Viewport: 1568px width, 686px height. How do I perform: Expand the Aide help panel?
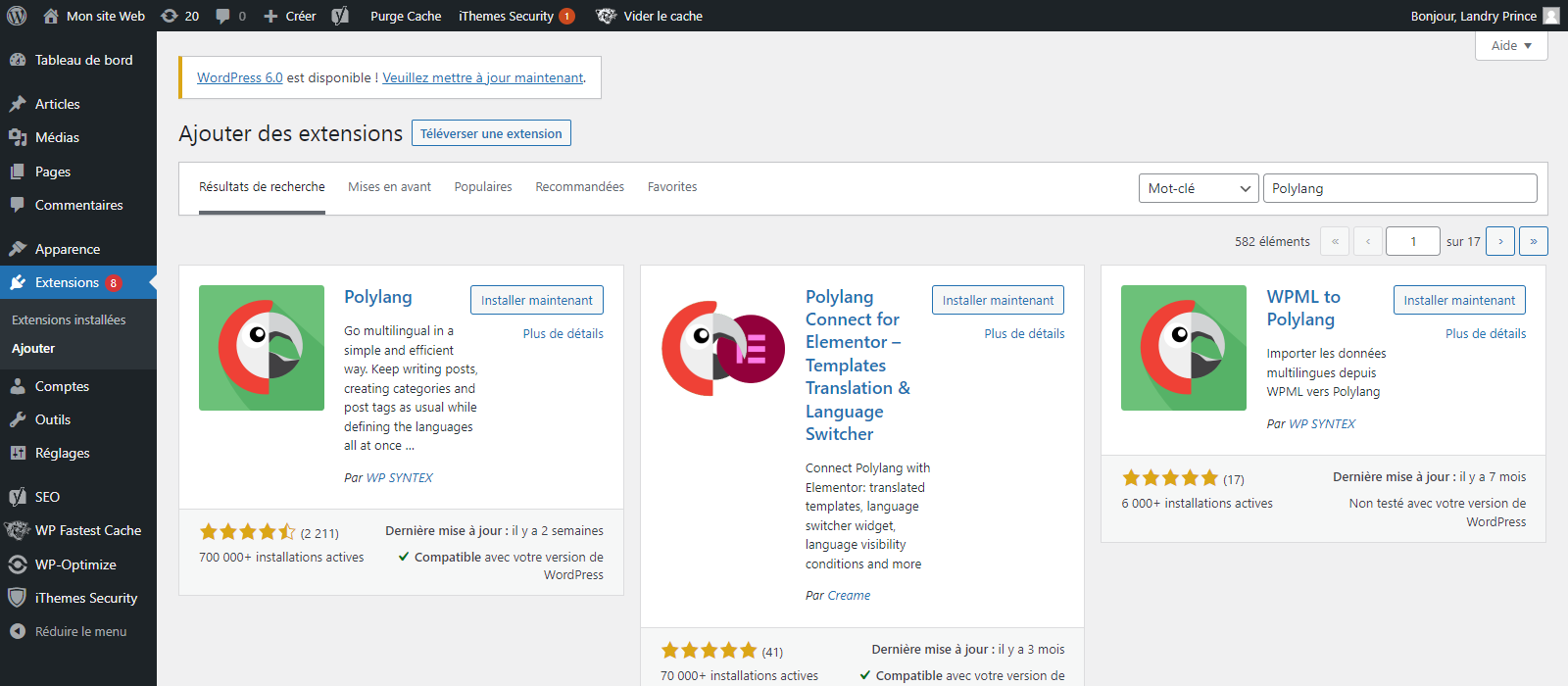click(1511, 45)
